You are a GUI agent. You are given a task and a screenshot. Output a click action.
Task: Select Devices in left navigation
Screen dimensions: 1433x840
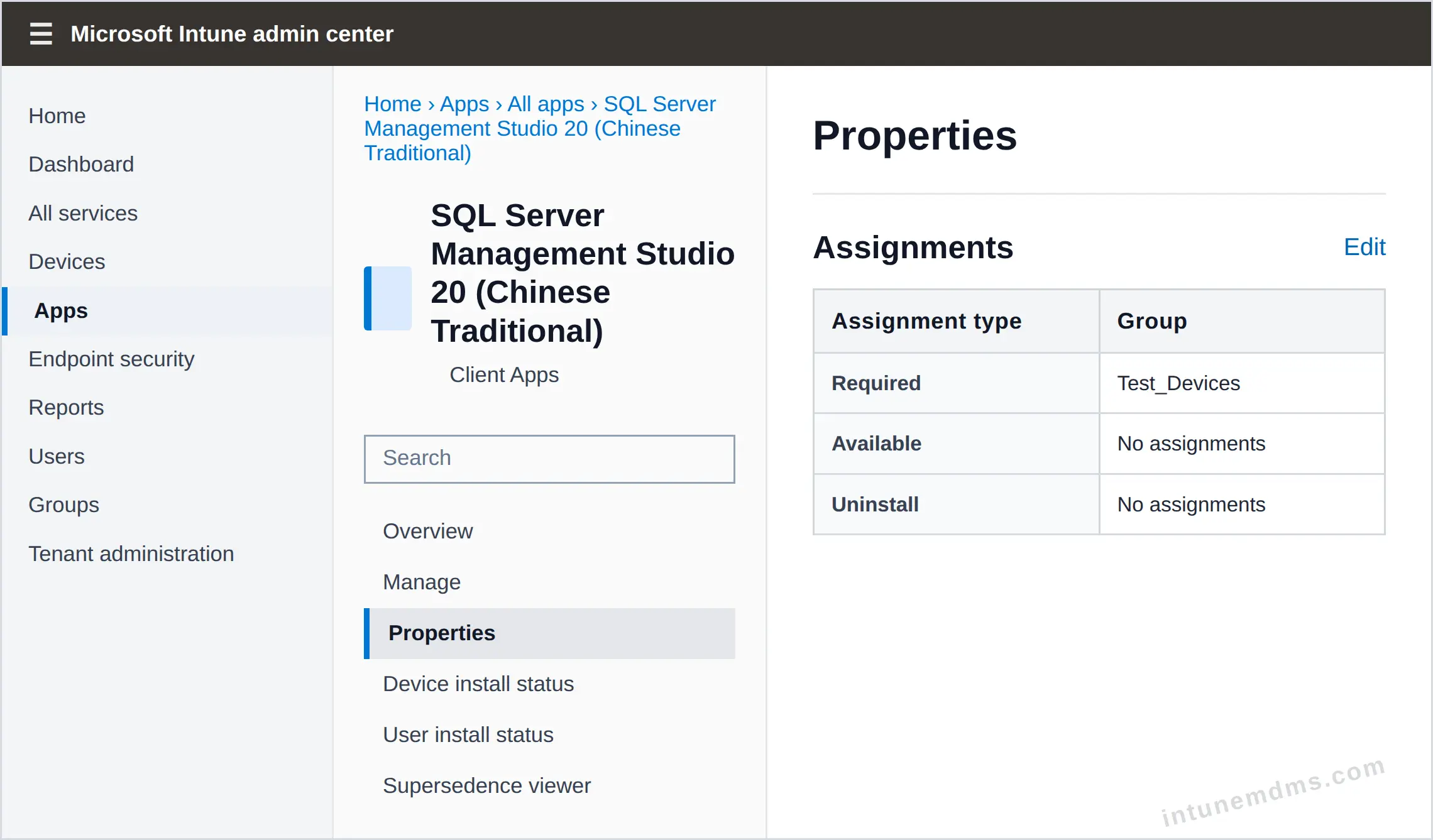coord(67,261)
